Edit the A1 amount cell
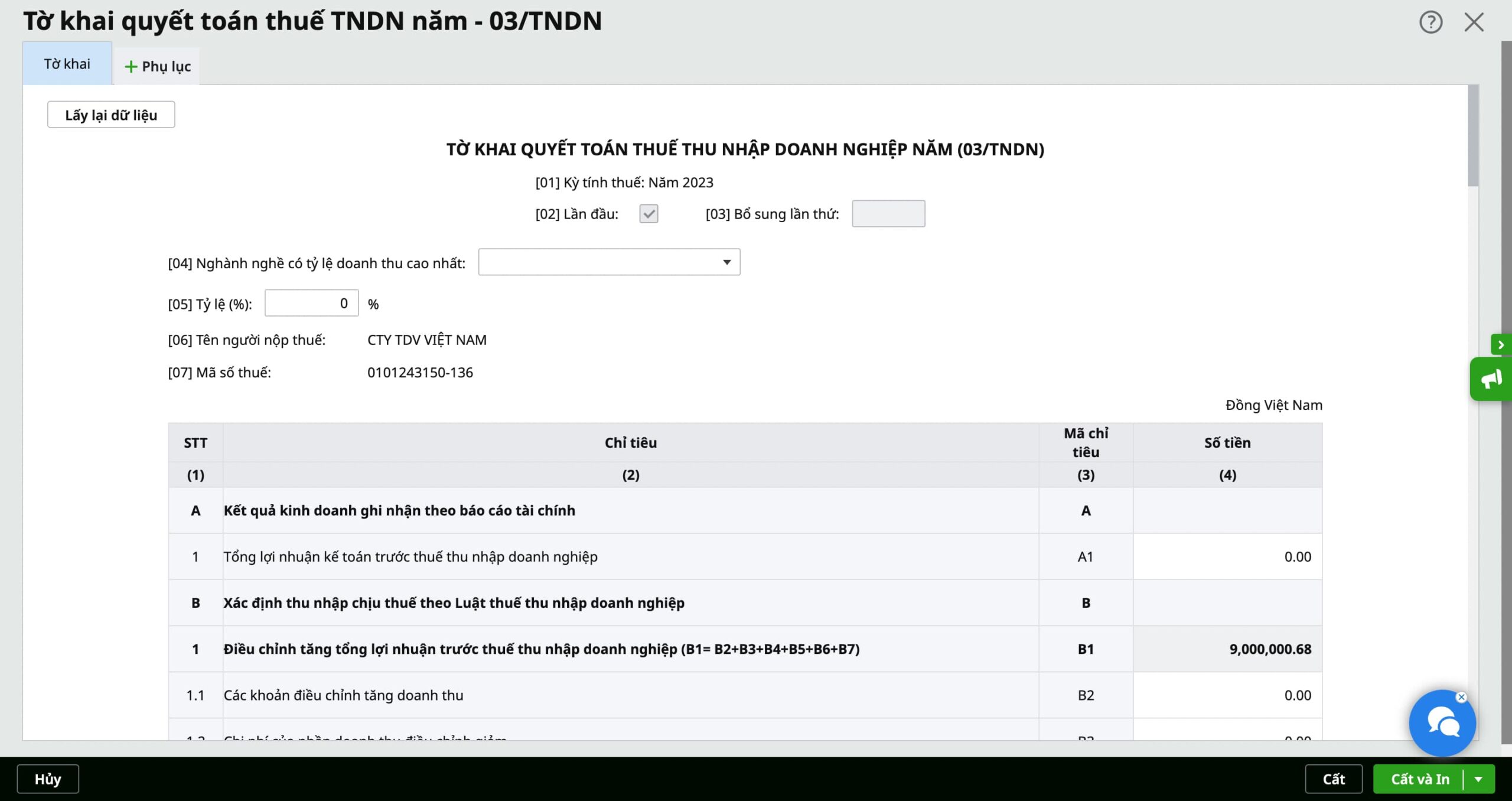 (x=1227, y=556)
